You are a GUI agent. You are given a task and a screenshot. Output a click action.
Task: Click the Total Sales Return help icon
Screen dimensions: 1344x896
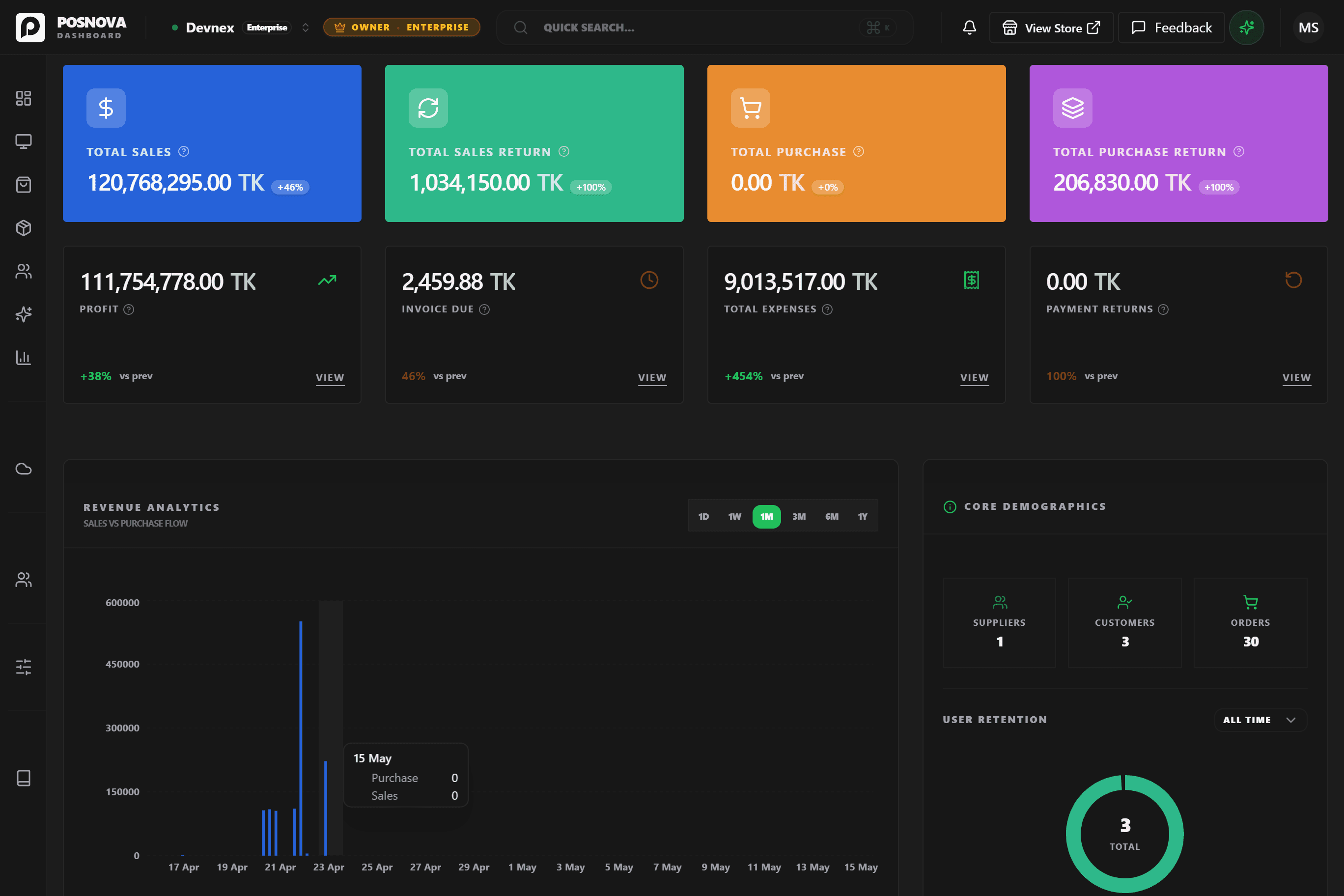(x=564, y=151)
